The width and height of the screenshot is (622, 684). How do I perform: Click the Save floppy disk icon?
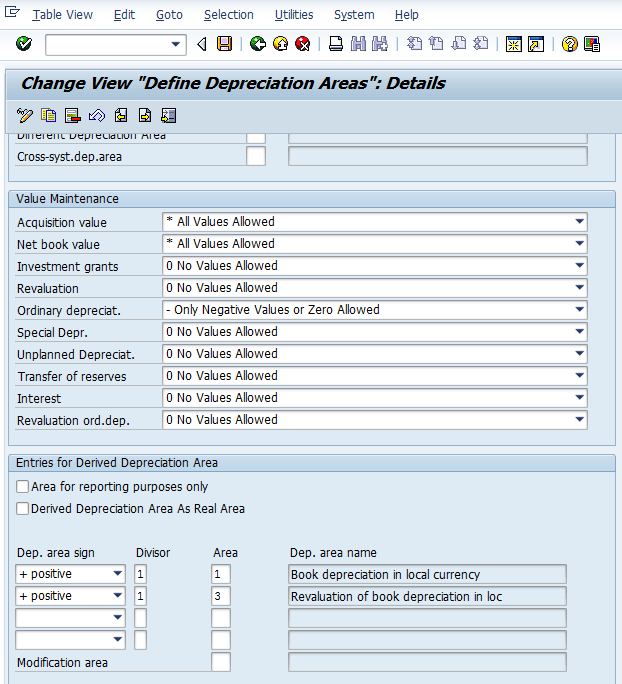(225, 44)
